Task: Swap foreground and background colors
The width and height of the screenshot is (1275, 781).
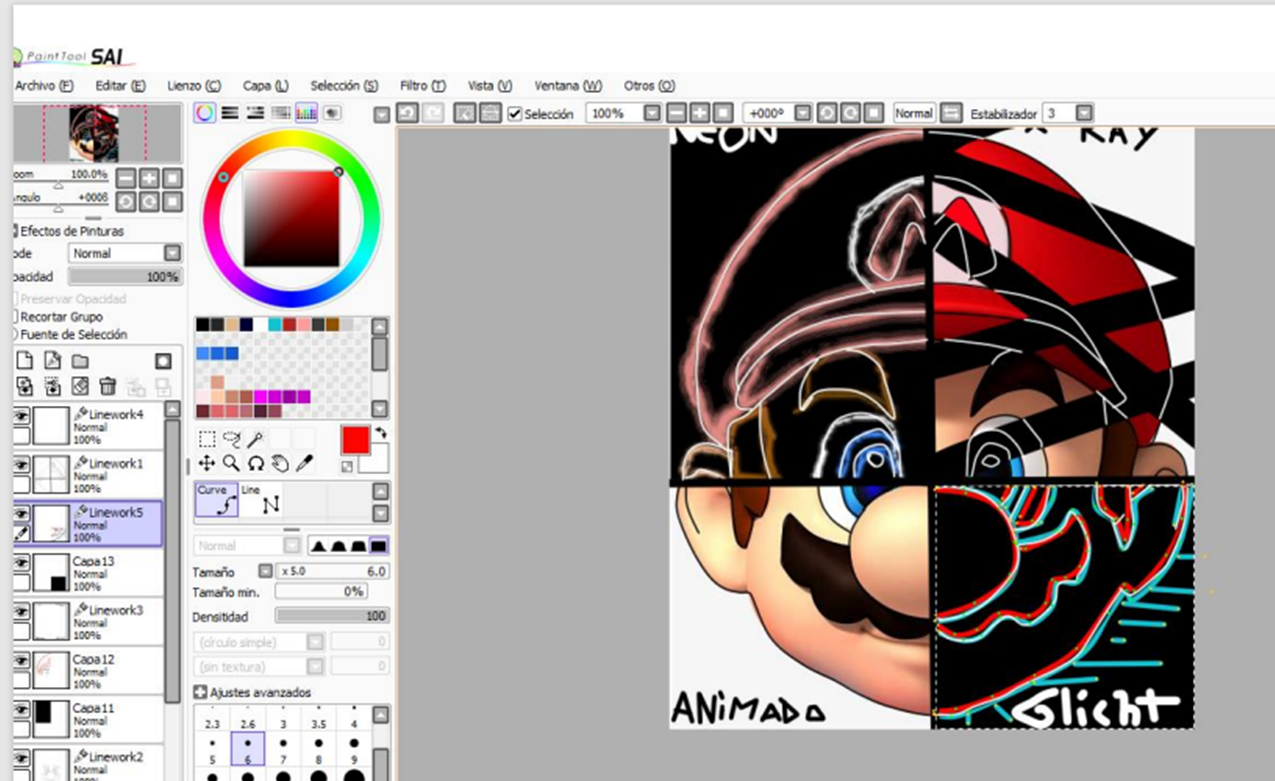Action: click(380, 433)
